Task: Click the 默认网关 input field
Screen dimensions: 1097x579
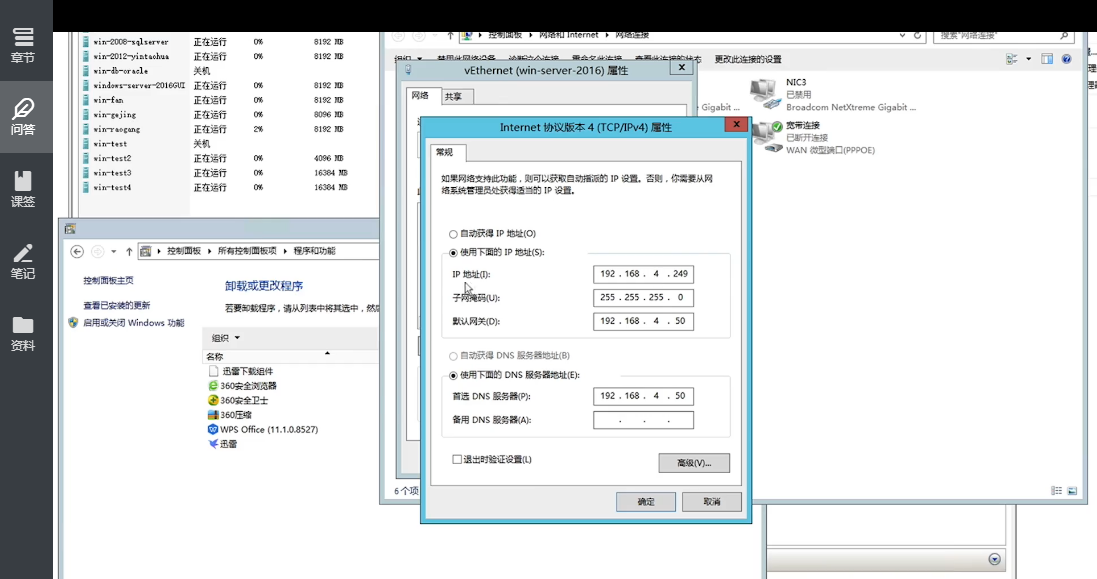Action: coord(644,322)
